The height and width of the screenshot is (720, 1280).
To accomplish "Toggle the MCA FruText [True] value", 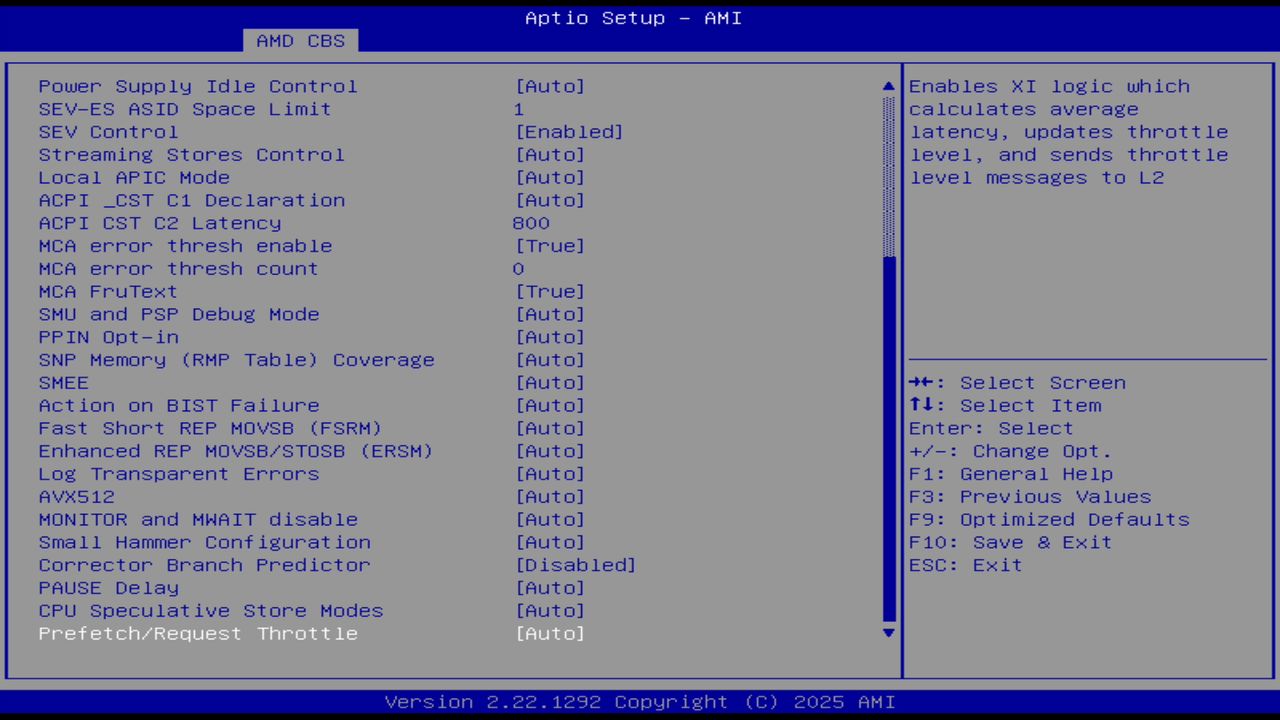I will coord(550,292).
